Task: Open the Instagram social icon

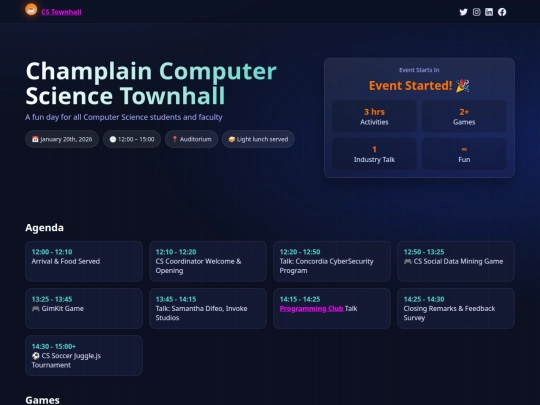Action: point(476,12)
